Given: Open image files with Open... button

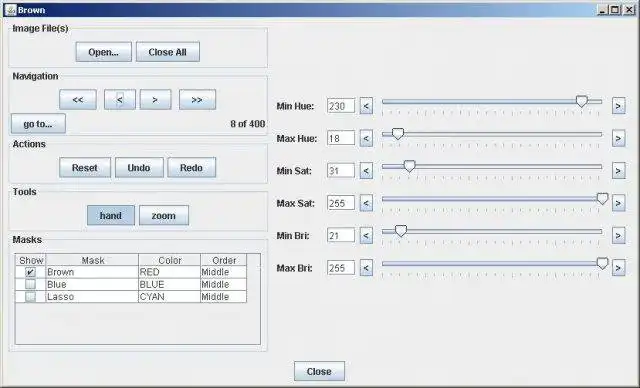Looking at the screenshot, I should point(104,52).
